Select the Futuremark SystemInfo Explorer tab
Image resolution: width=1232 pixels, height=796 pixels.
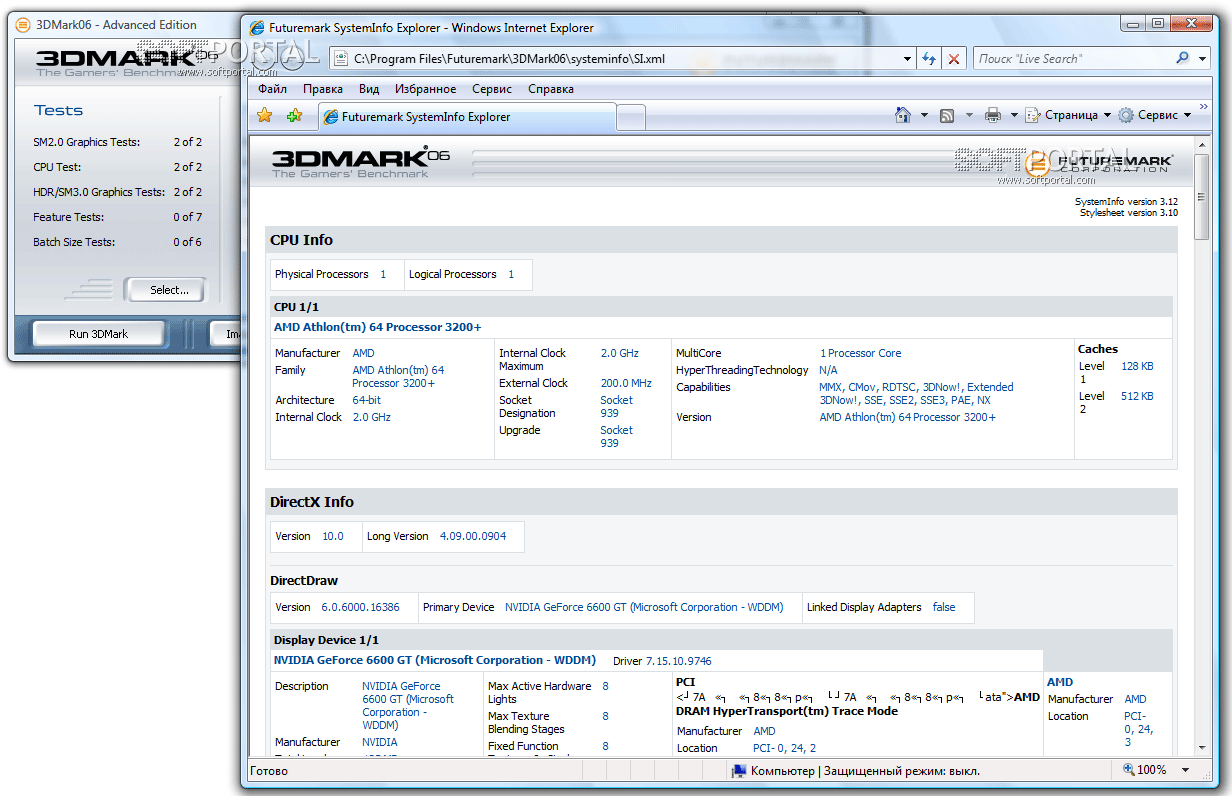point(467,117)
